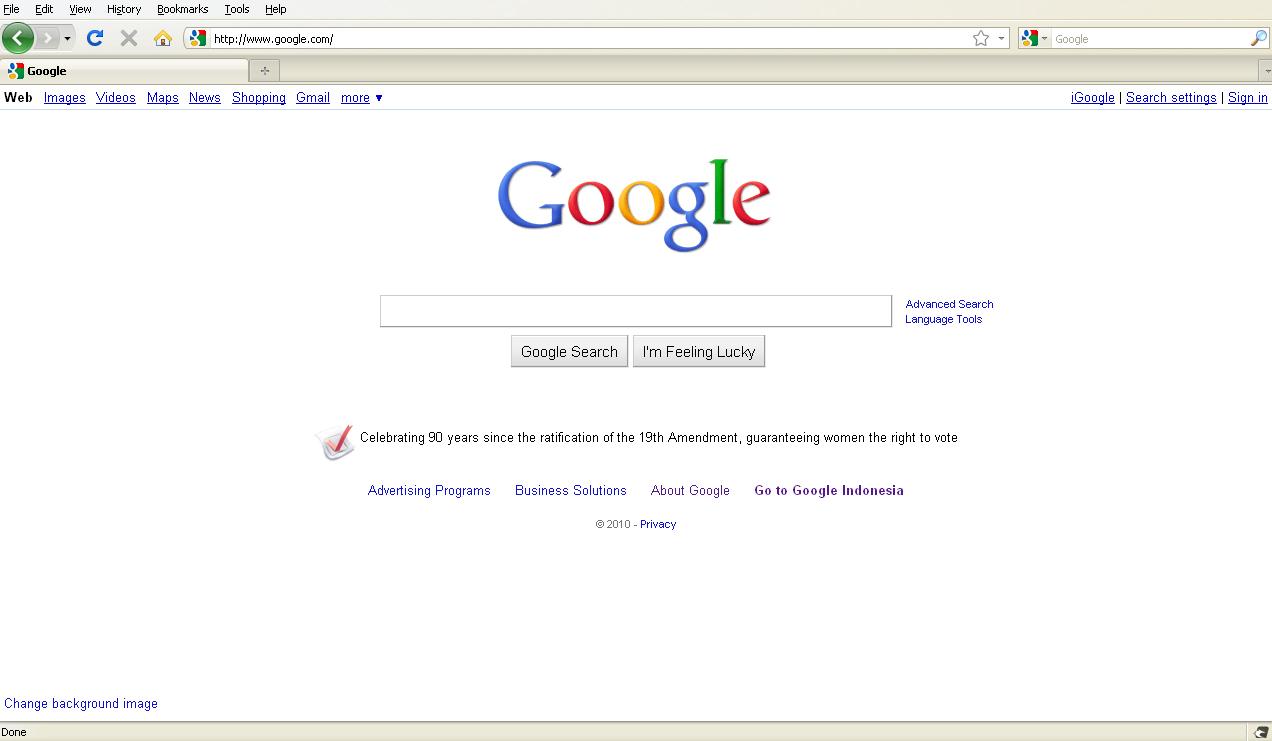Image resolution: width=1272 pixels, height=741 pixels.
Task: Click the status bar icon at bottom right
Action: tap(1262, 732)
